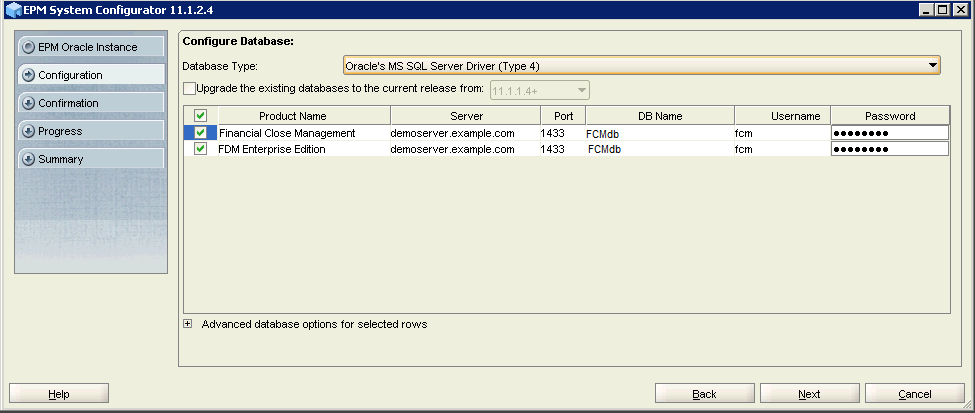This screenshot has width=975, height=413.
Task: Click the EPM System Configurator title bar icon
Action: (13, 10)
